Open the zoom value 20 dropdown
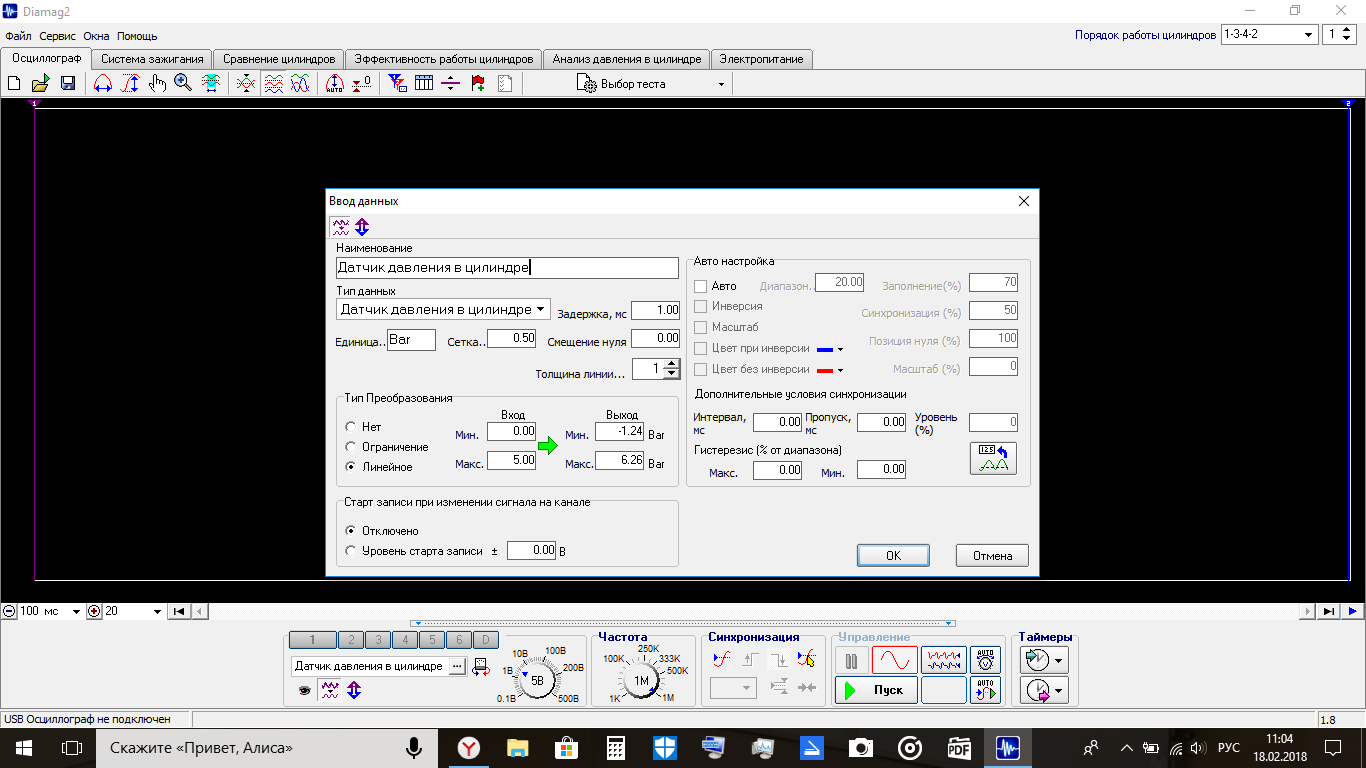 pyautogui.click(x=157, y=611)
